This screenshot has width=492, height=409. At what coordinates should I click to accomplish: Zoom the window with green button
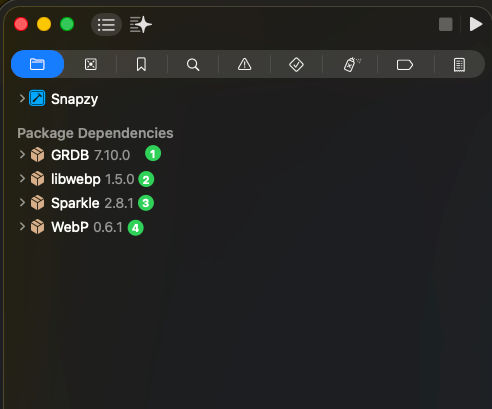point(67,24)
